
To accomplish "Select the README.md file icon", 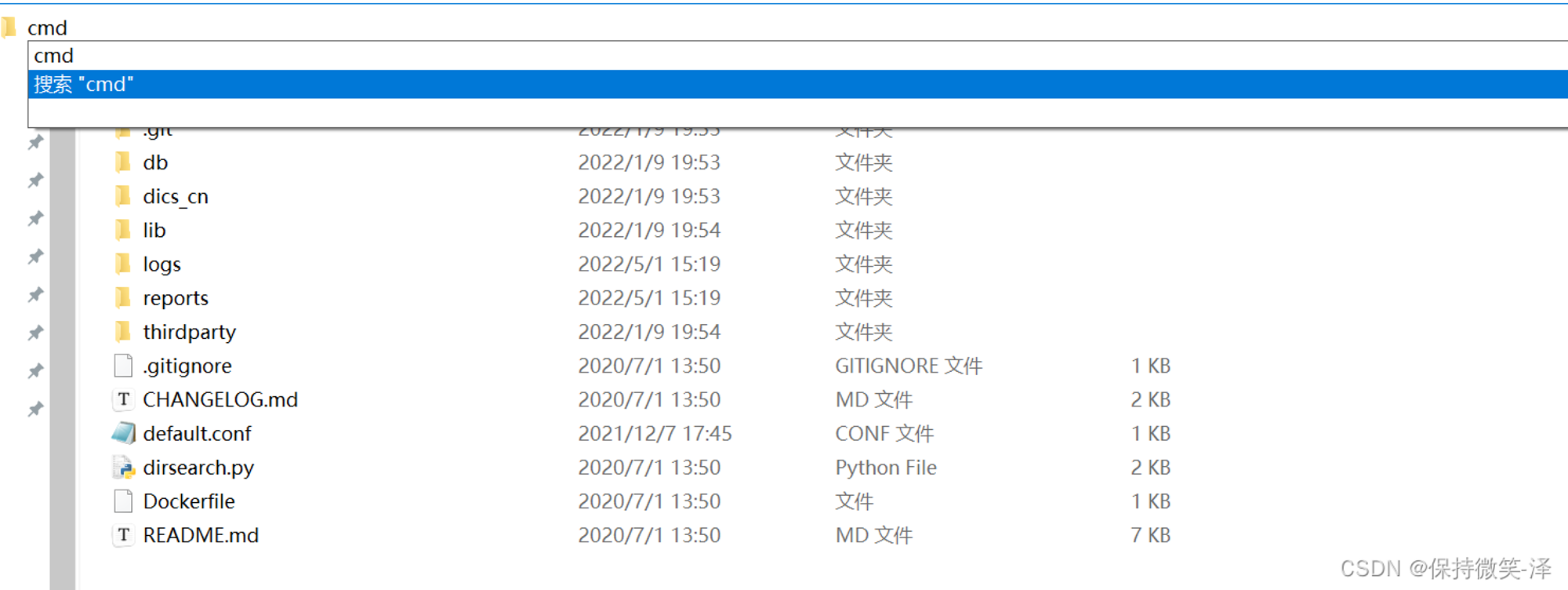I will tap(123, 535).
